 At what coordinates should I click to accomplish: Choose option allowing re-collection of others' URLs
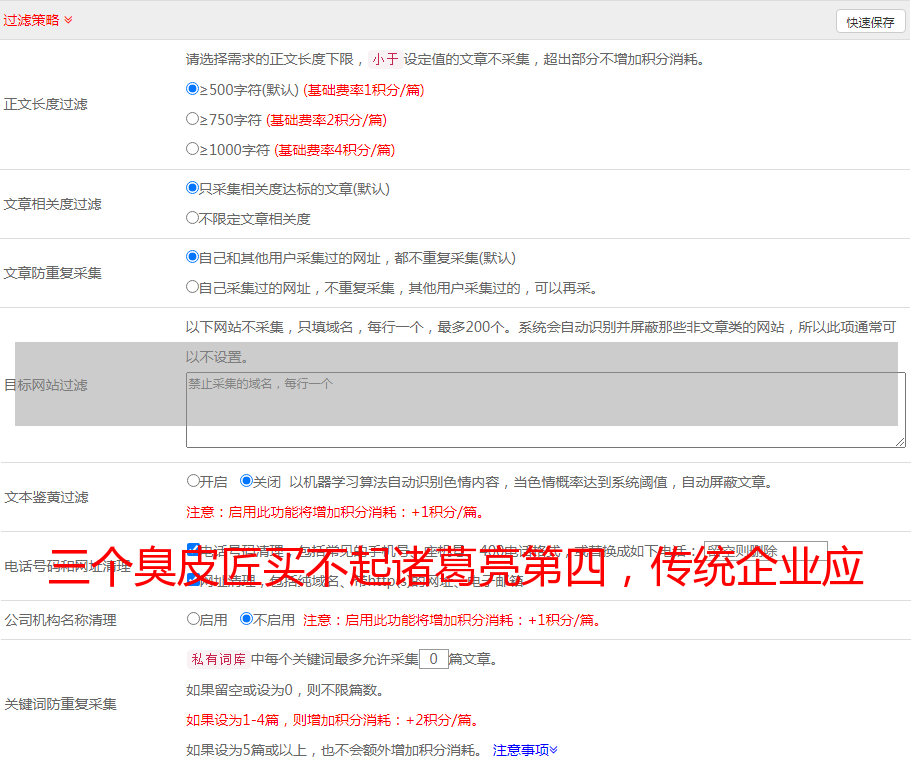[193, 287]
